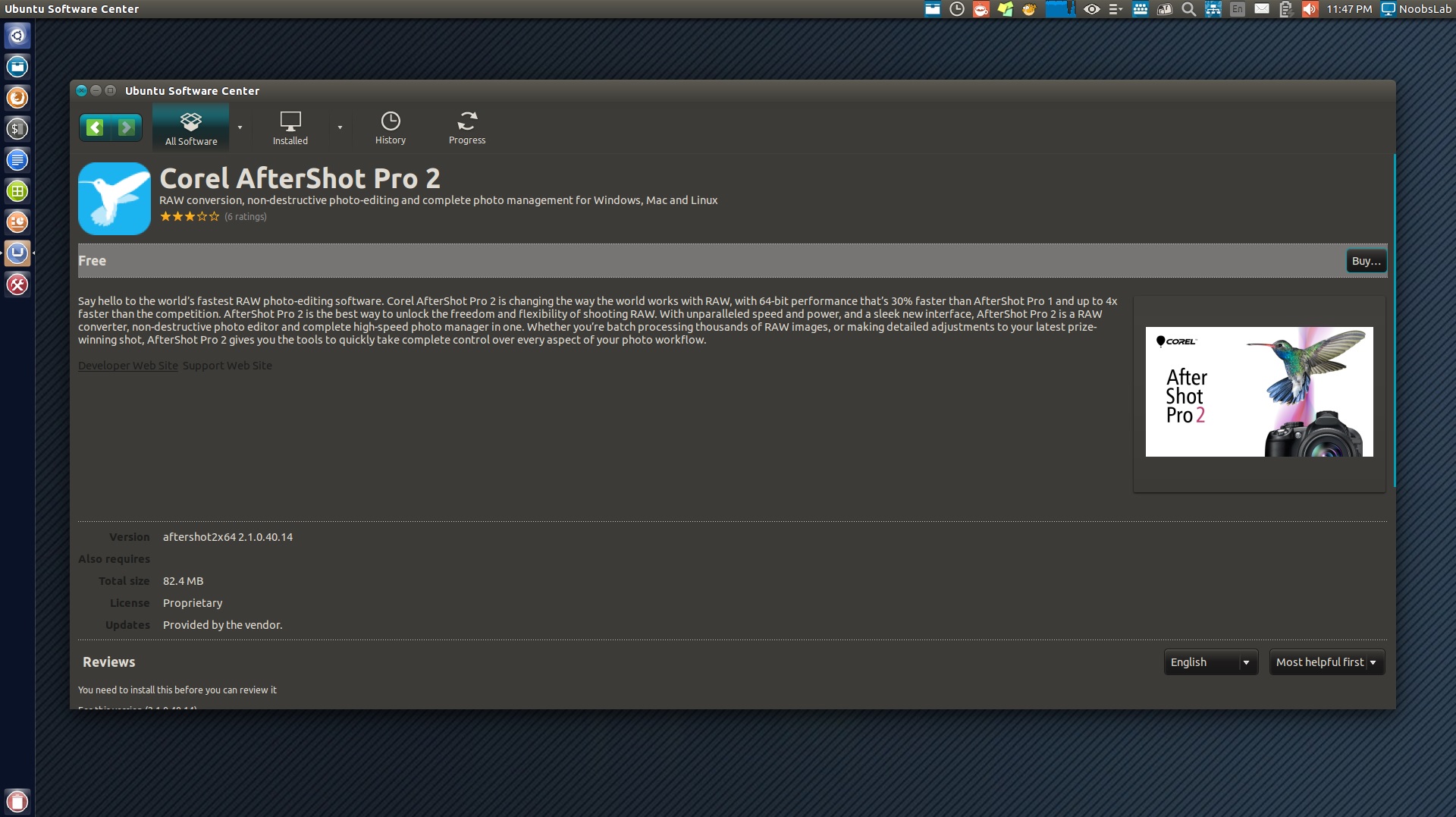Launch Firefox from the dock
Image resolution: width=1456 pixels, height=817 pixels.
(x=17, y=98)
